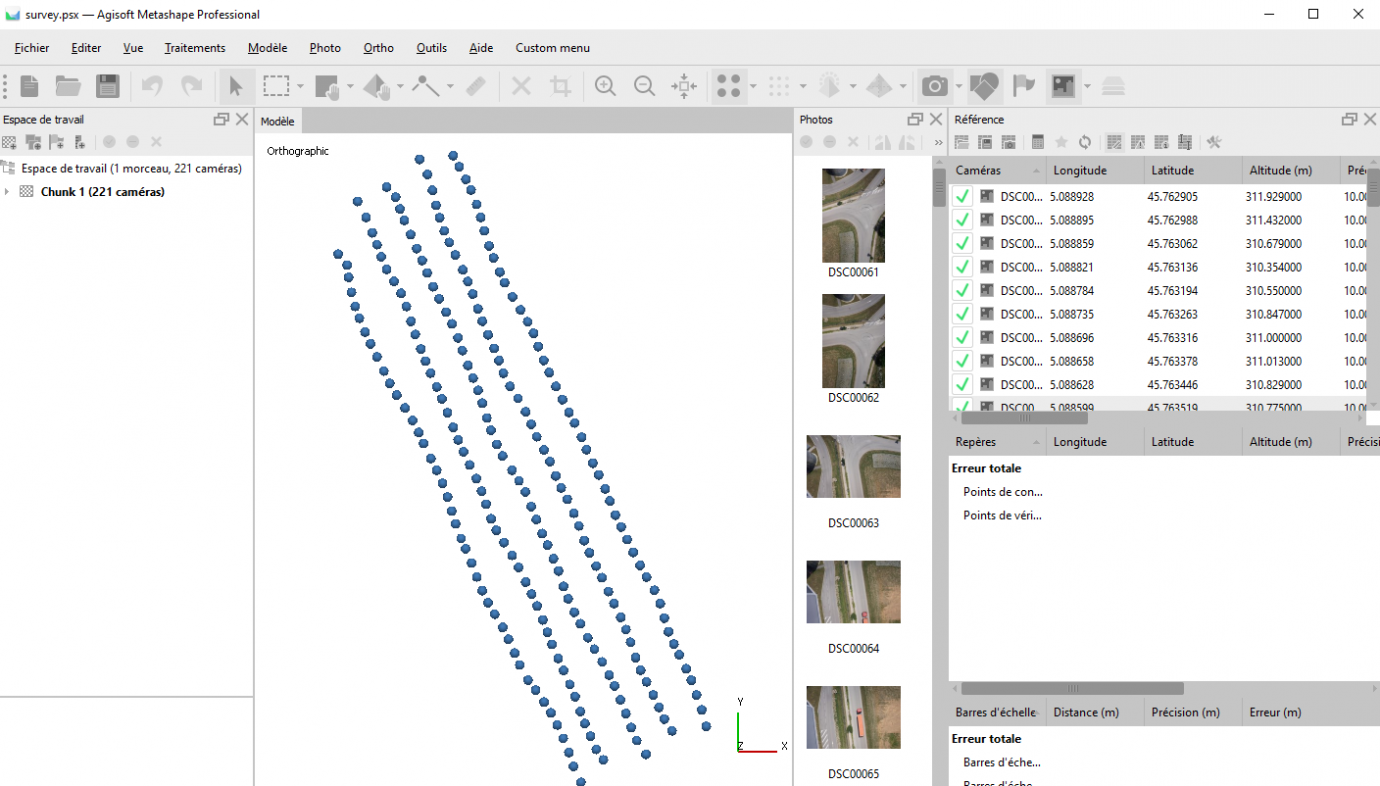Open Reference settings with the wrench icon
Viewport: 1380px width, 786px height.
pyautogui.click(x=1214, y=141)
